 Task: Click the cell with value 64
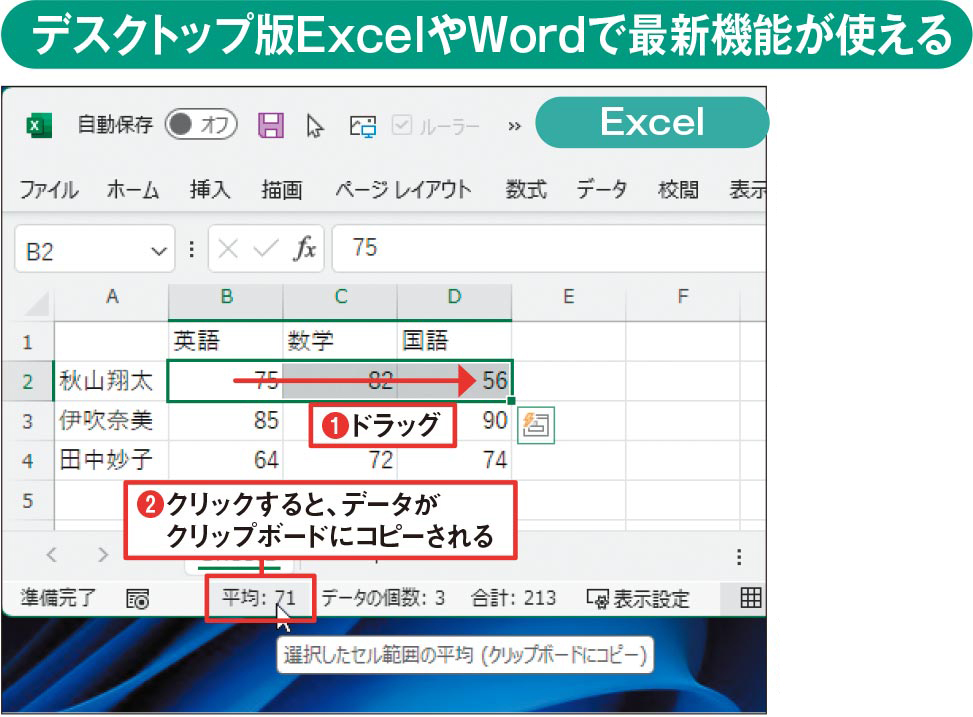tap(226, 461)
